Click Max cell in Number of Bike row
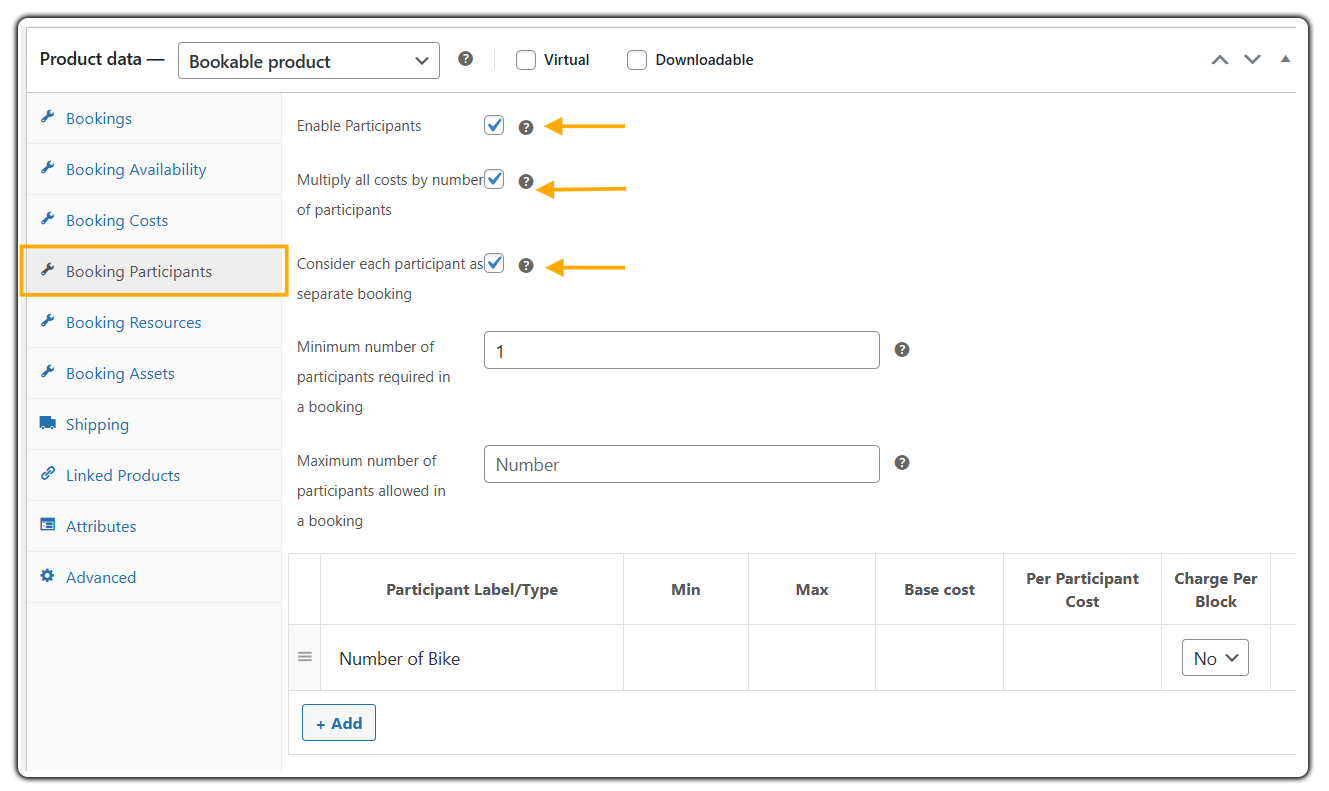The height and width of the screenshot is (791, 1329). [812, 658]
